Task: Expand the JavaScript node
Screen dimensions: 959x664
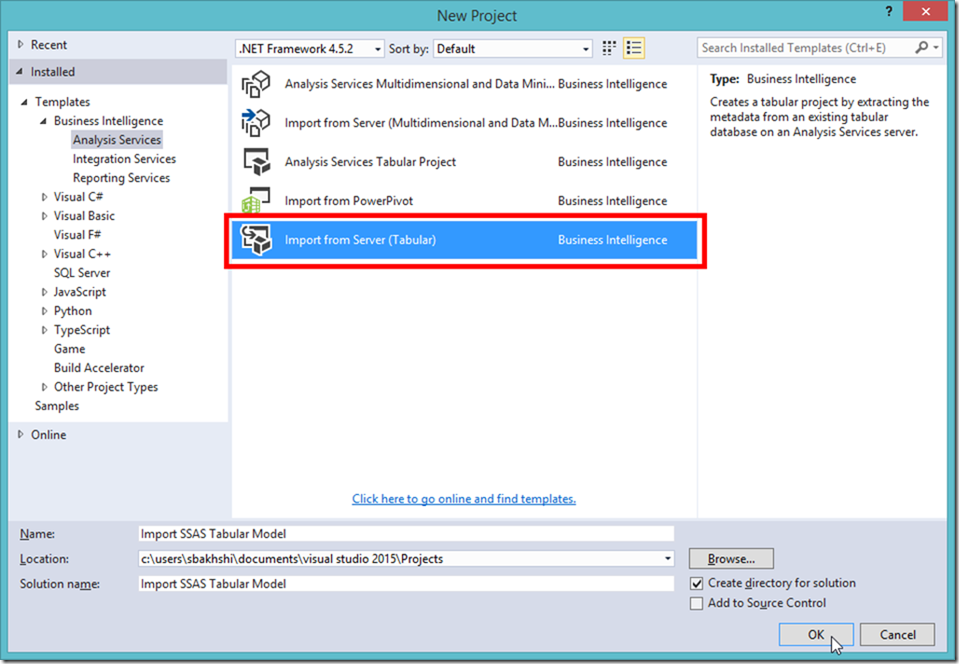Action: tap(44, 292)
